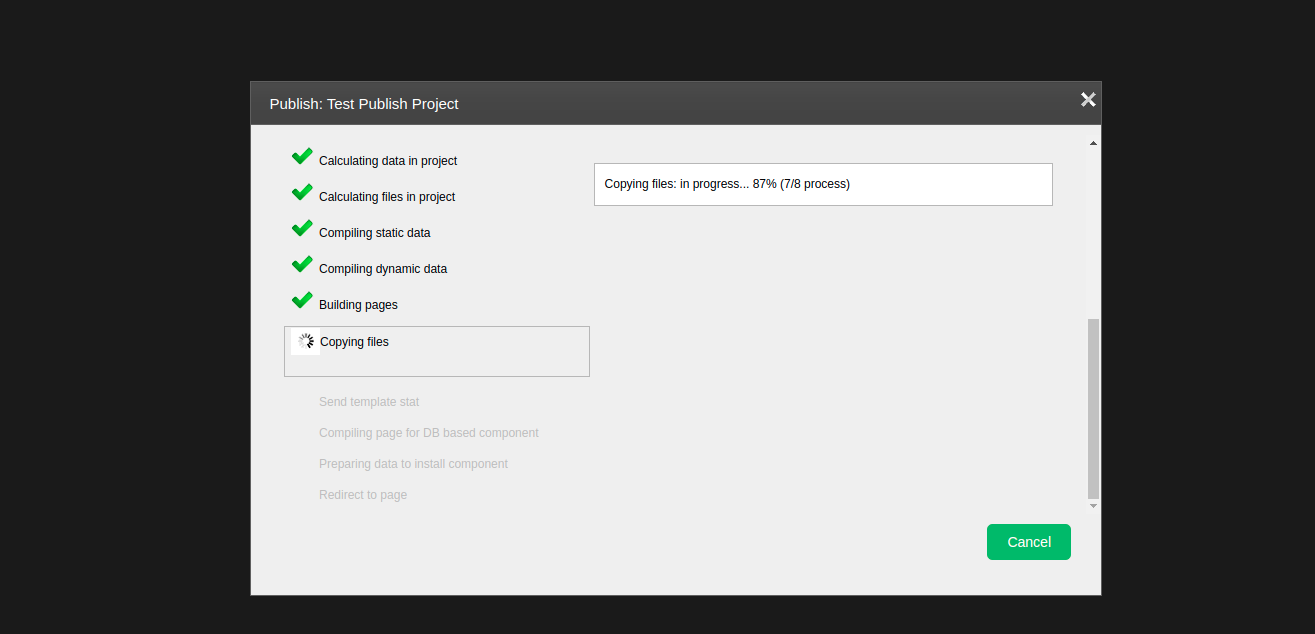Select the 'Compiling dynamic data' step
The width and height of the screenshot is (1315, 634).
click(383, 269)
